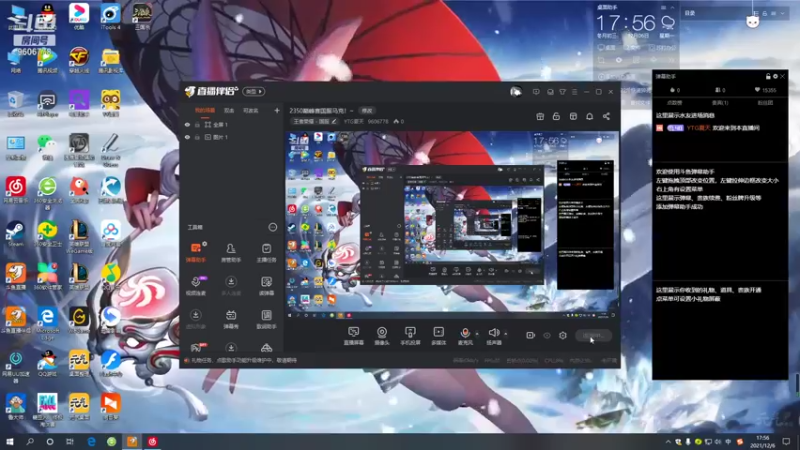Click the record video icon beside the preview eye
The width and height of the screenshot is (800, 450).
(x=531, y=335)
